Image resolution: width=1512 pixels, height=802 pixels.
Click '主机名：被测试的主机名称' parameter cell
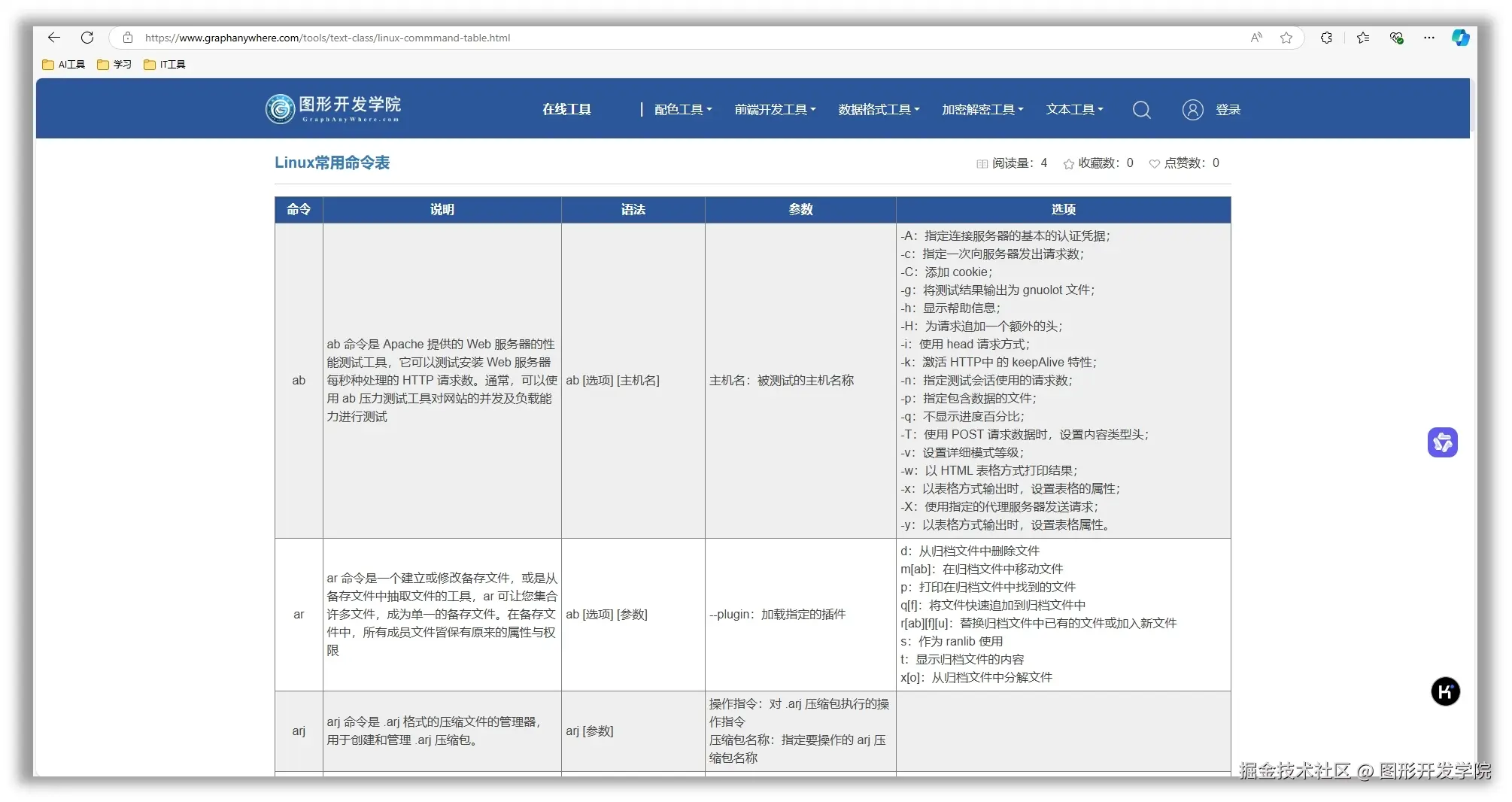(x=800, y=381)
